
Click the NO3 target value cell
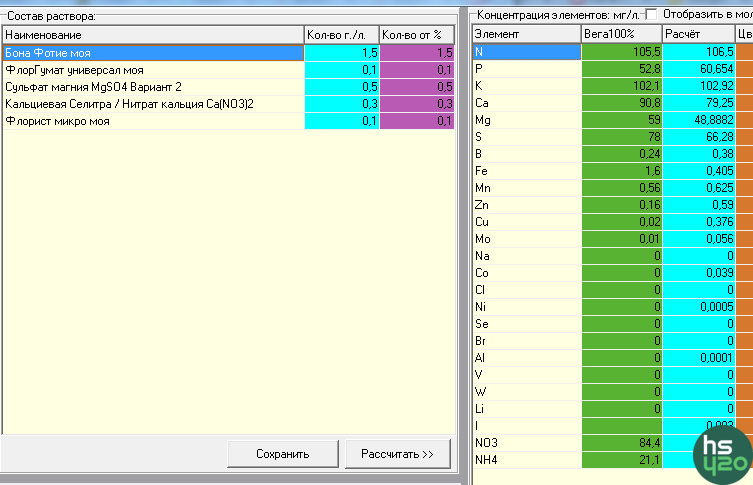pyautogui.click(x=621, y=443)
